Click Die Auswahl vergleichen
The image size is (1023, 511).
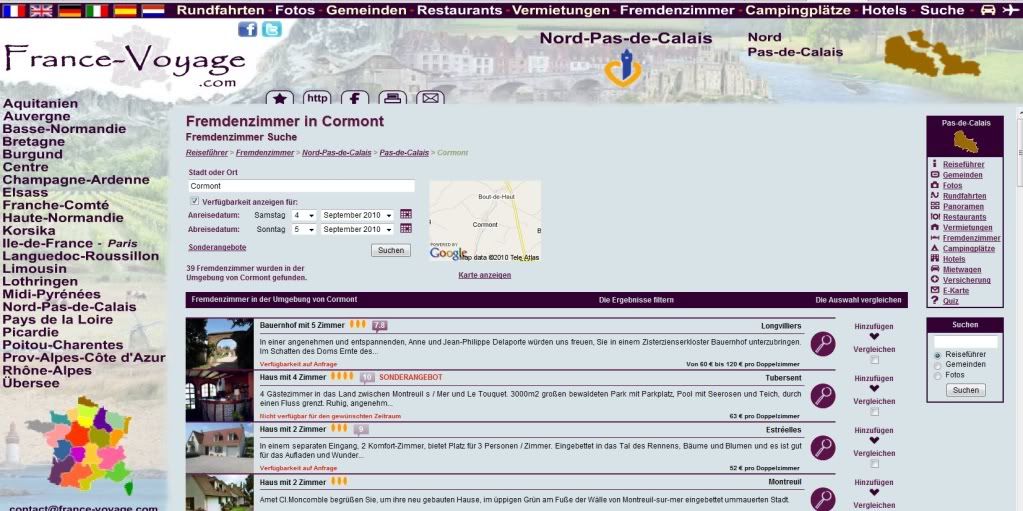(859, 300)
